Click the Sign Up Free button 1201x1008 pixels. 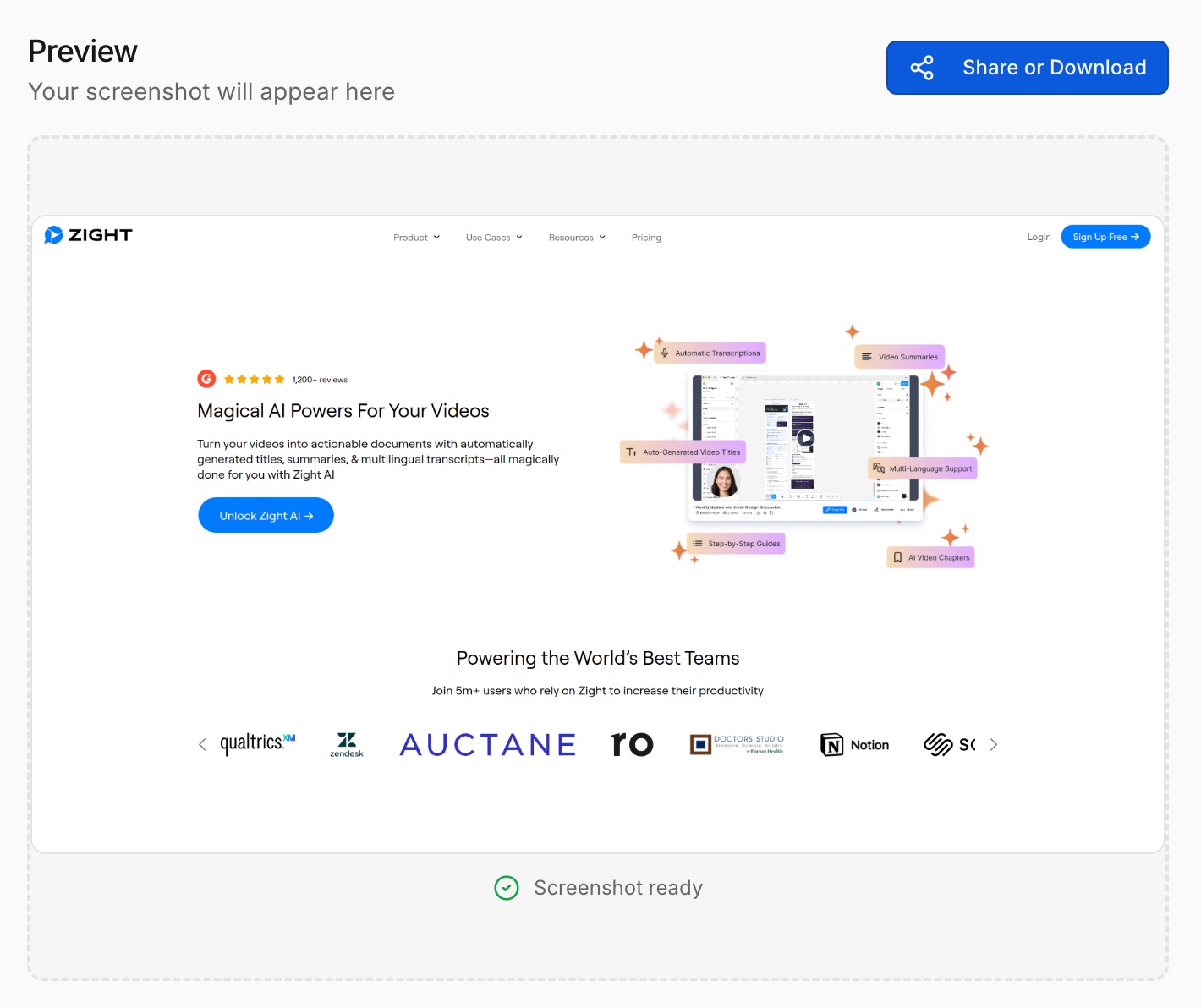1105,236
